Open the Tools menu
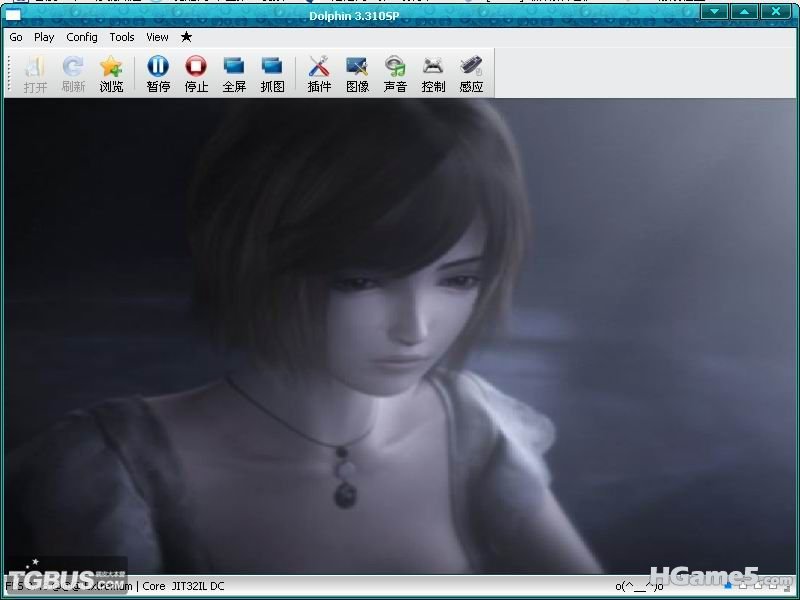The width and height of the screenshot is (800, 600). point(122,37)
